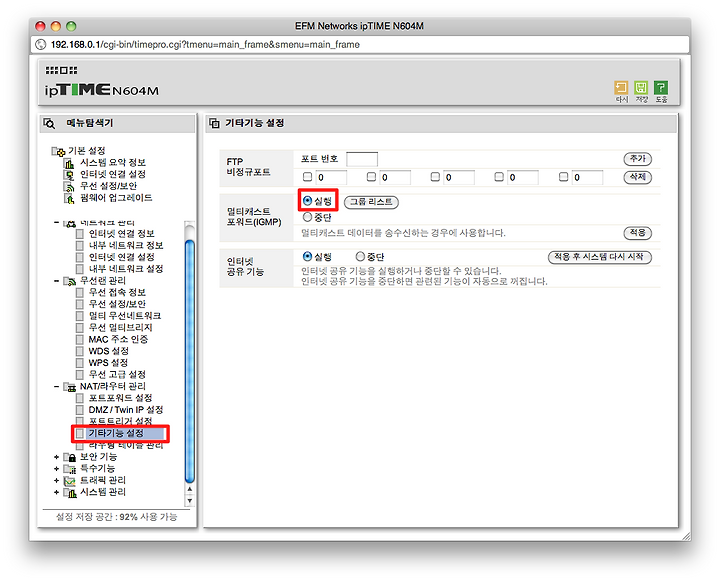
Task: Click the 메뉴탐색기 magnifier icon
Action: click(49, 123)
